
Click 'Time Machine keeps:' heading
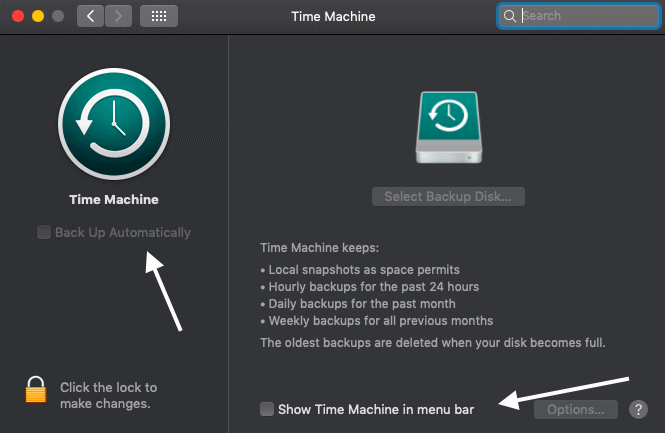(319, 248)
